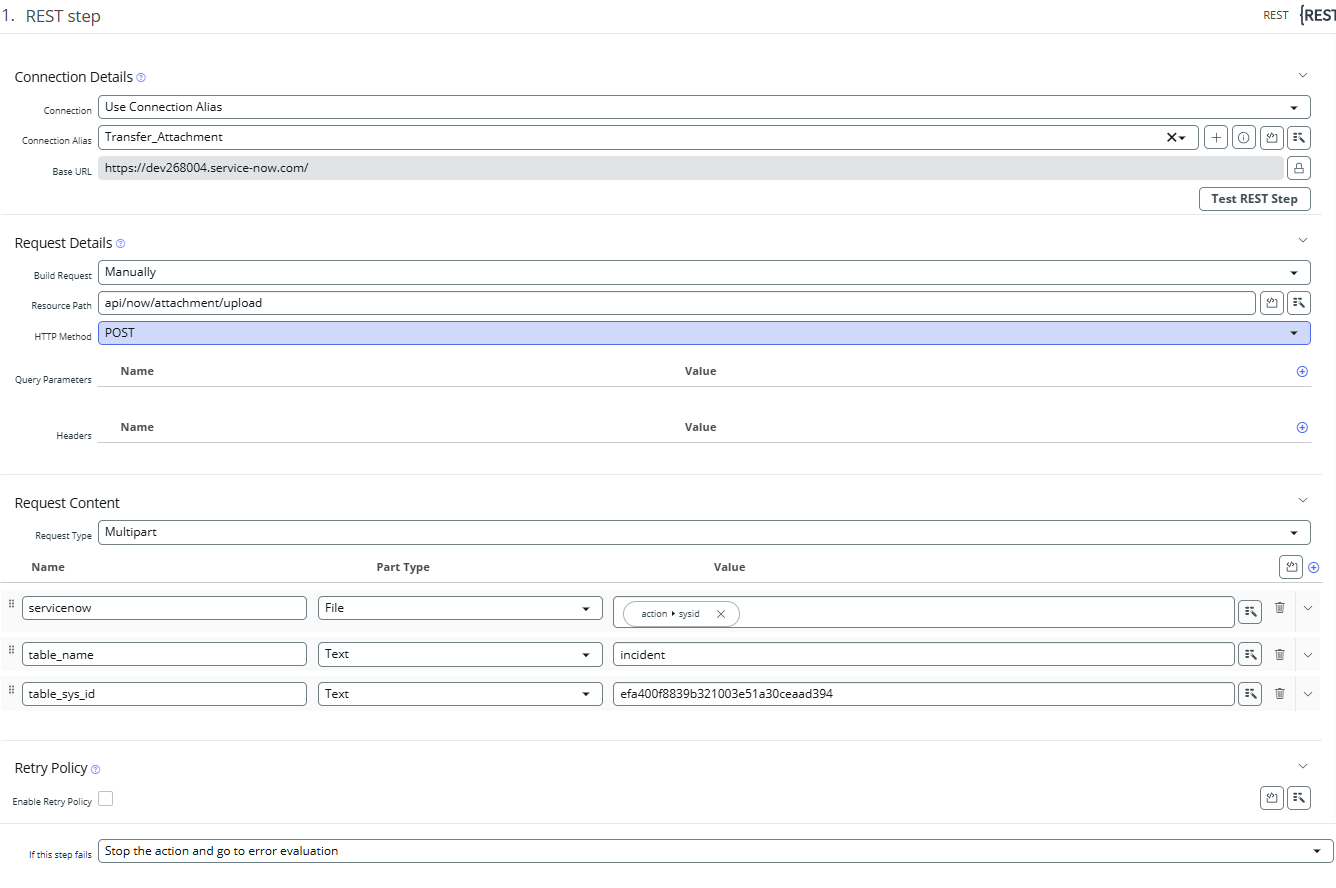Viewport: 1336px width, 888px height.
Task: Open data pill picker for table_sys_id value
Action: pyautogui.click(x=1250, y=694)
